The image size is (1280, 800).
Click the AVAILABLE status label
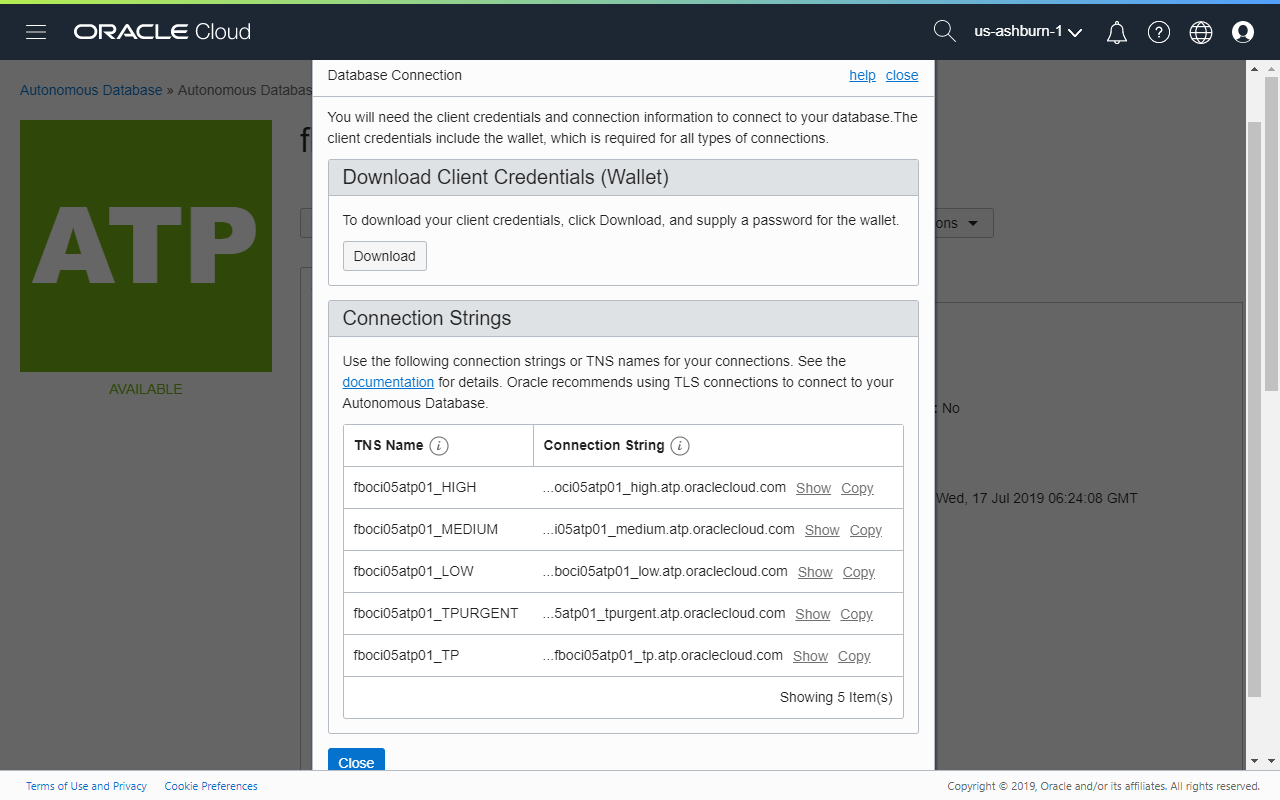point(146,389)
